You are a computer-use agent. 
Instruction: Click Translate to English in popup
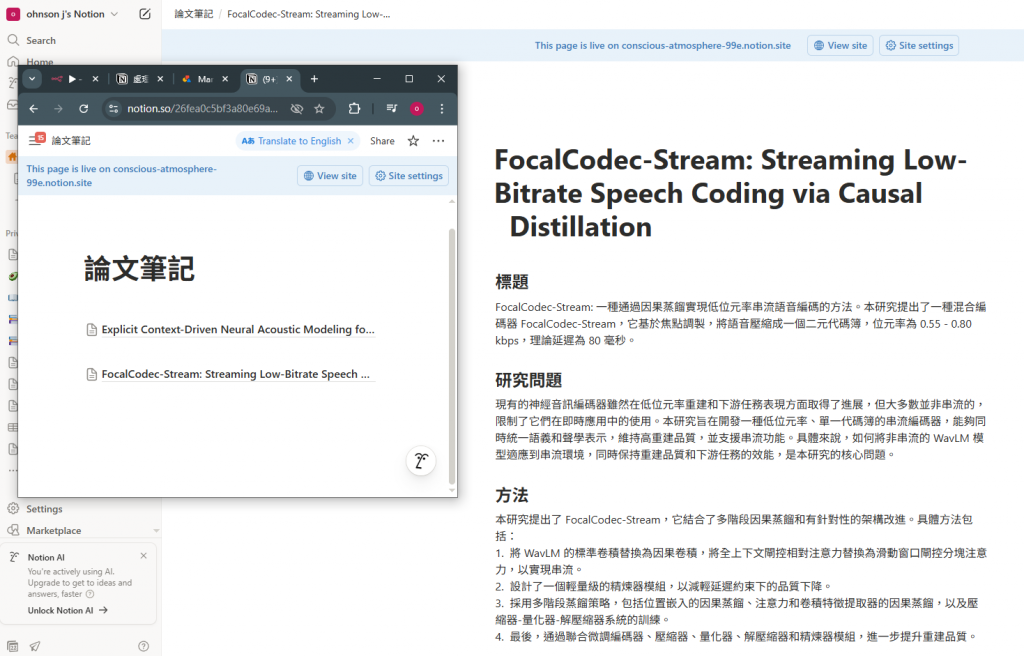[x=291, y=140]
